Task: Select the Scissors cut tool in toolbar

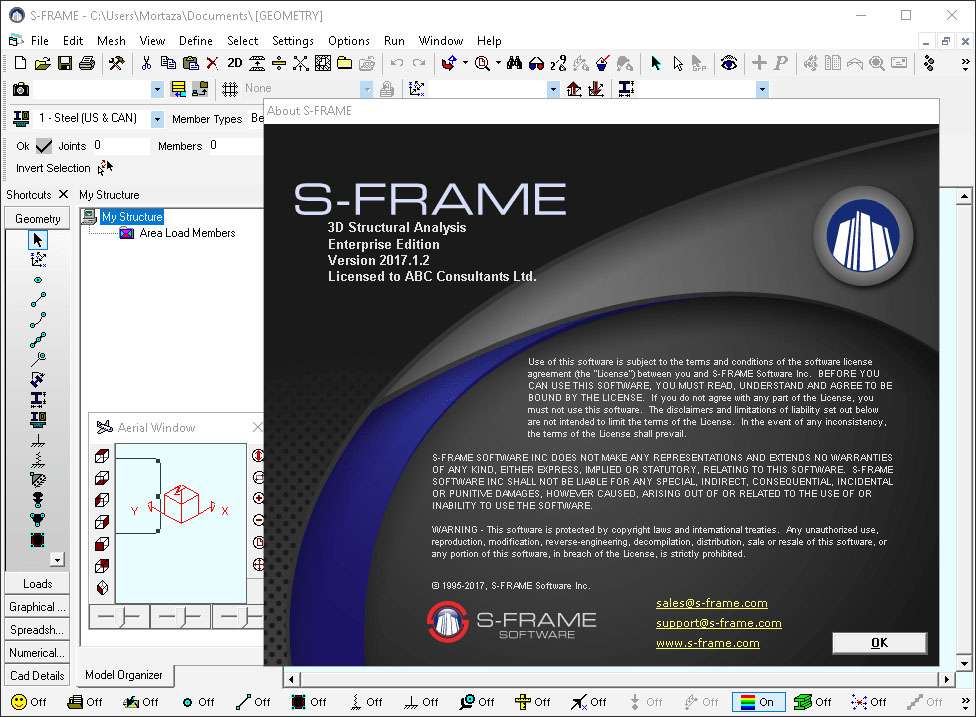Action: pos(147,63)
